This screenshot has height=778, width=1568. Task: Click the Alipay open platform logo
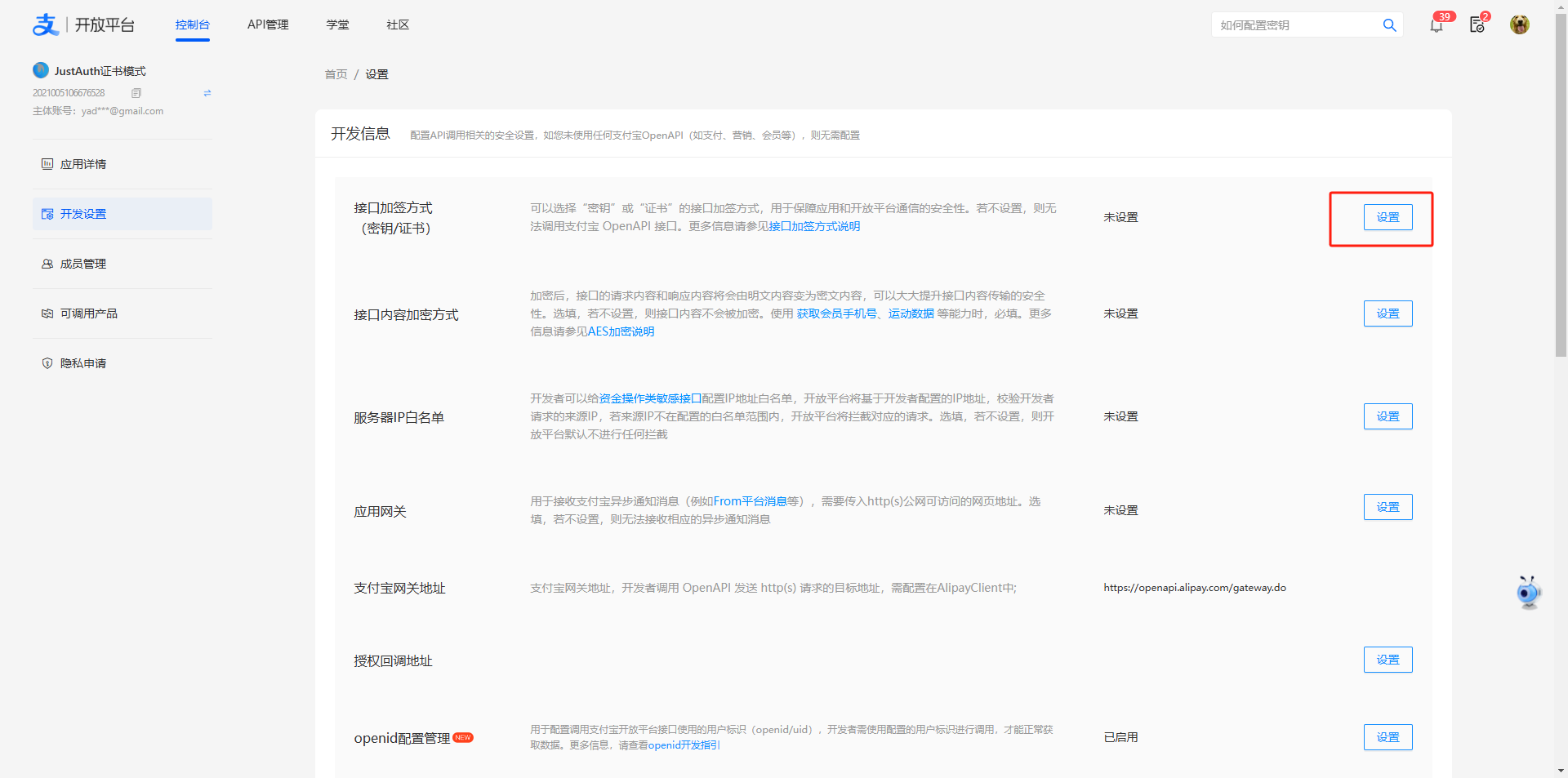click(x=83, y=24)
